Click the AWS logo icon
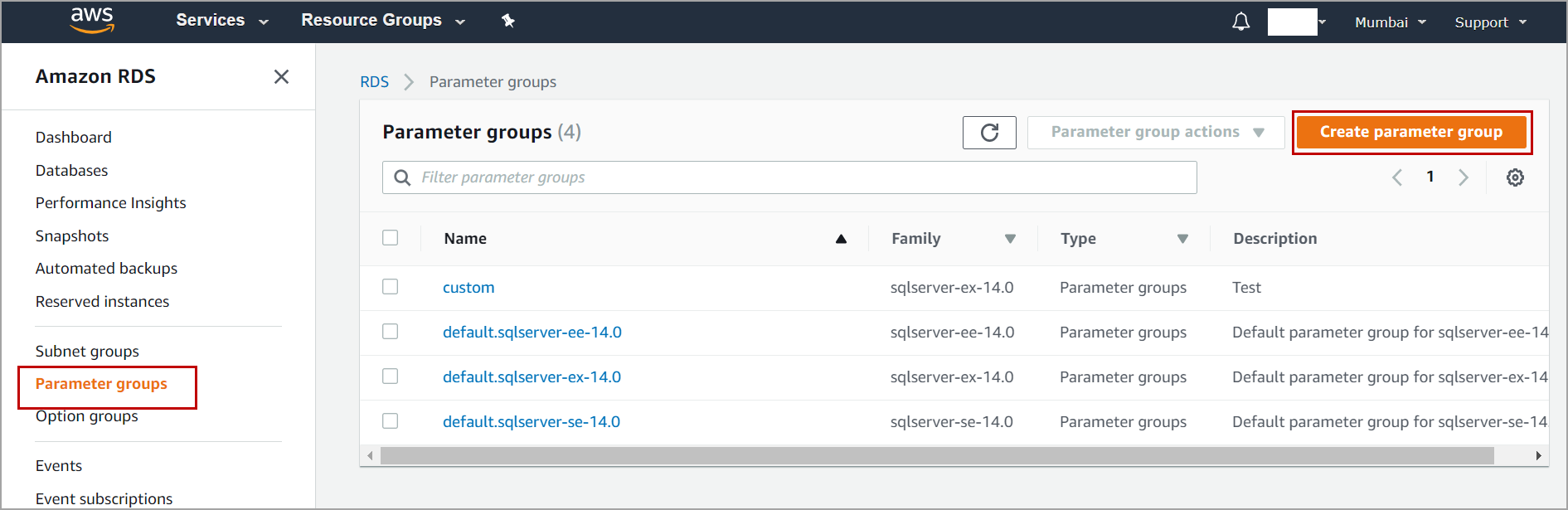1568x510 pixels. pyautogui.click(x=92, y=21)
